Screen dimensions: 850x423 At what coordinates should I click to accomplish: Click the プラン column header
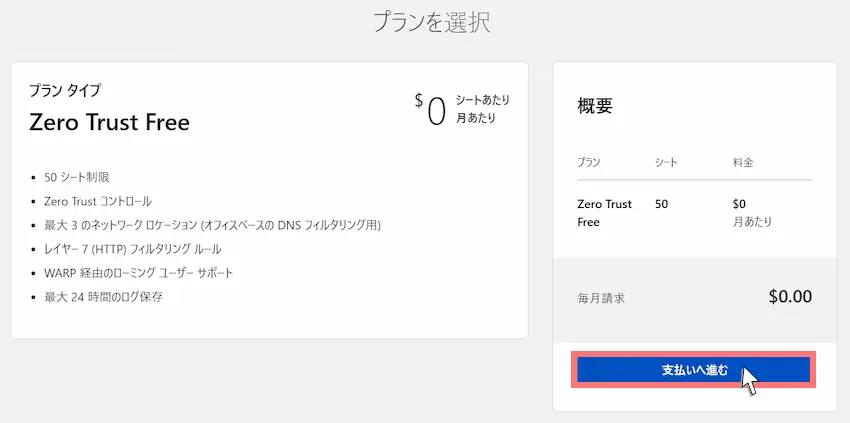(x=589, y=162)
